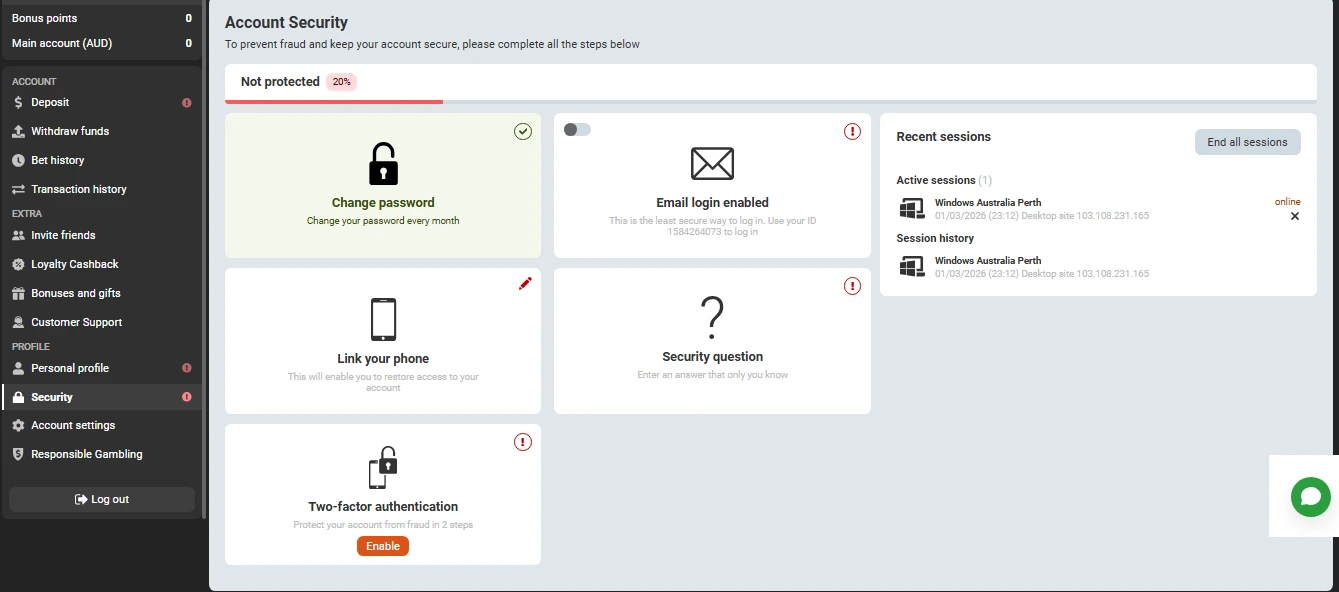Select the Withdraw funds icon

(x=17, y=131)
